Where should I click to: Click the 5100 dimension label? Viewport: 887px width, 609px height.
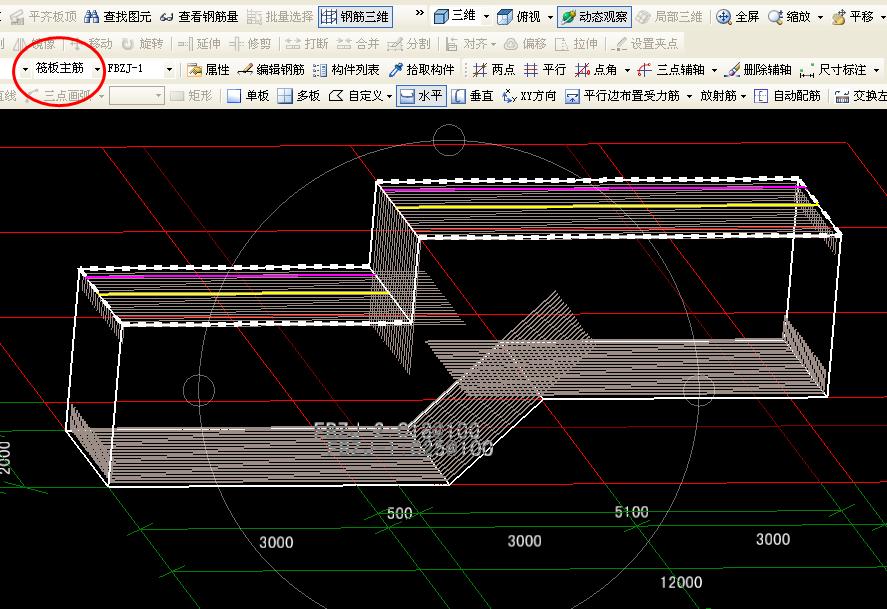pyautogui.click(x=631, y=512)
